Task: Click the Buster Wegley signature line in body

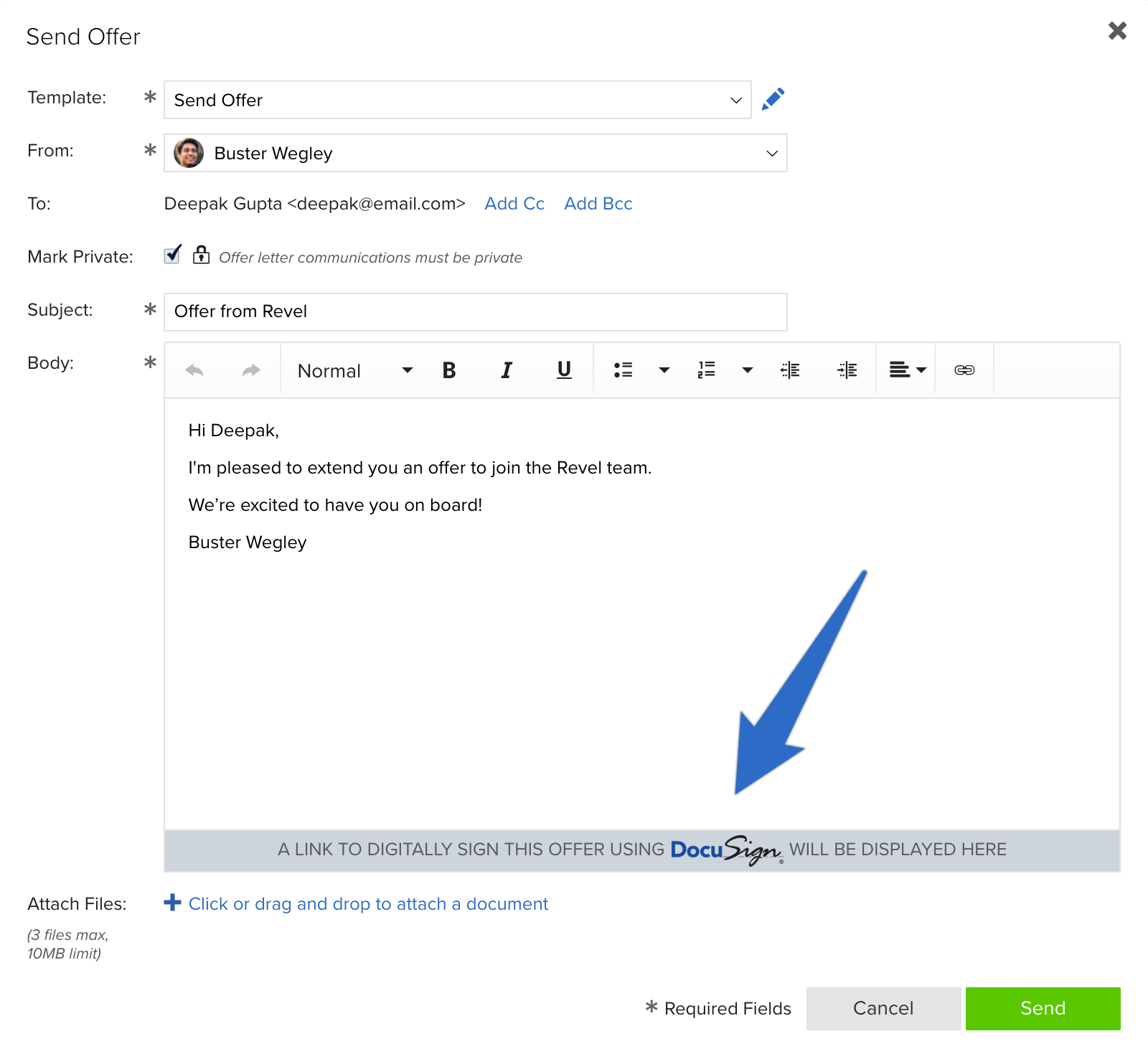Action: pos(248,542)
